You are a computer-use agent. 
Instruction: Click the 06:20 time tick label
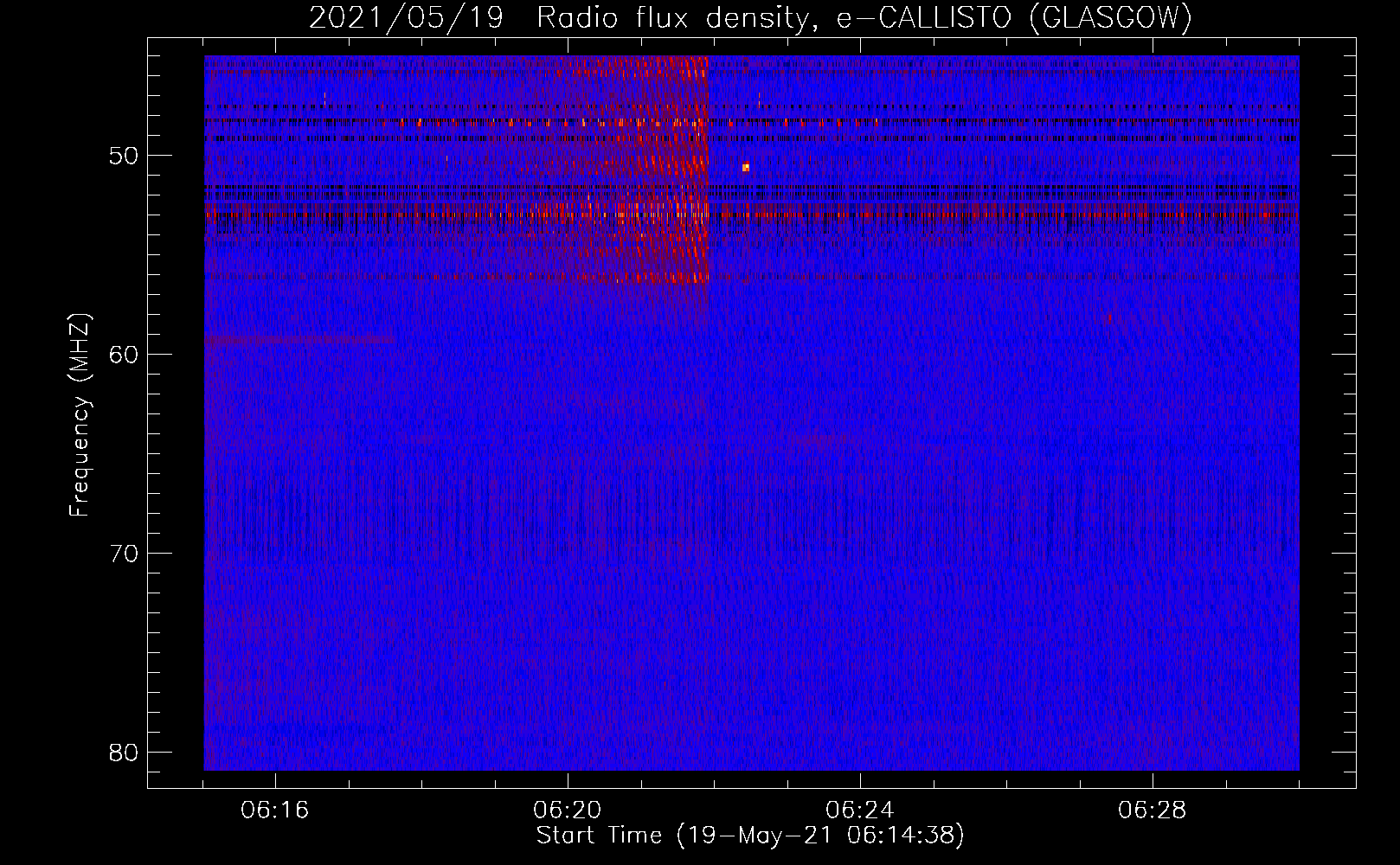coord(568,811)
